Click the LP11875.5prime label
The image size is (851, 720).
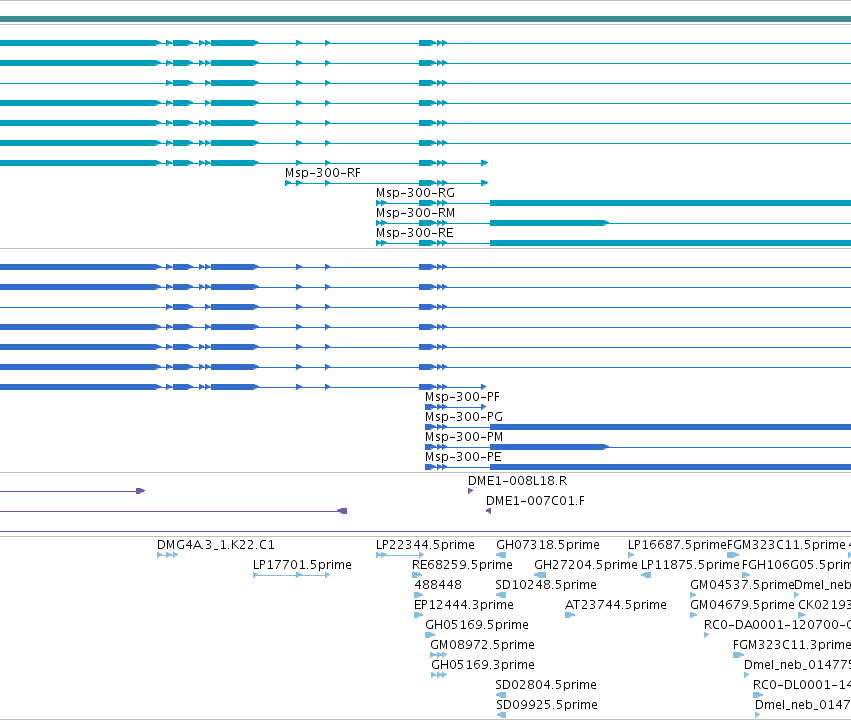point(690,565)
